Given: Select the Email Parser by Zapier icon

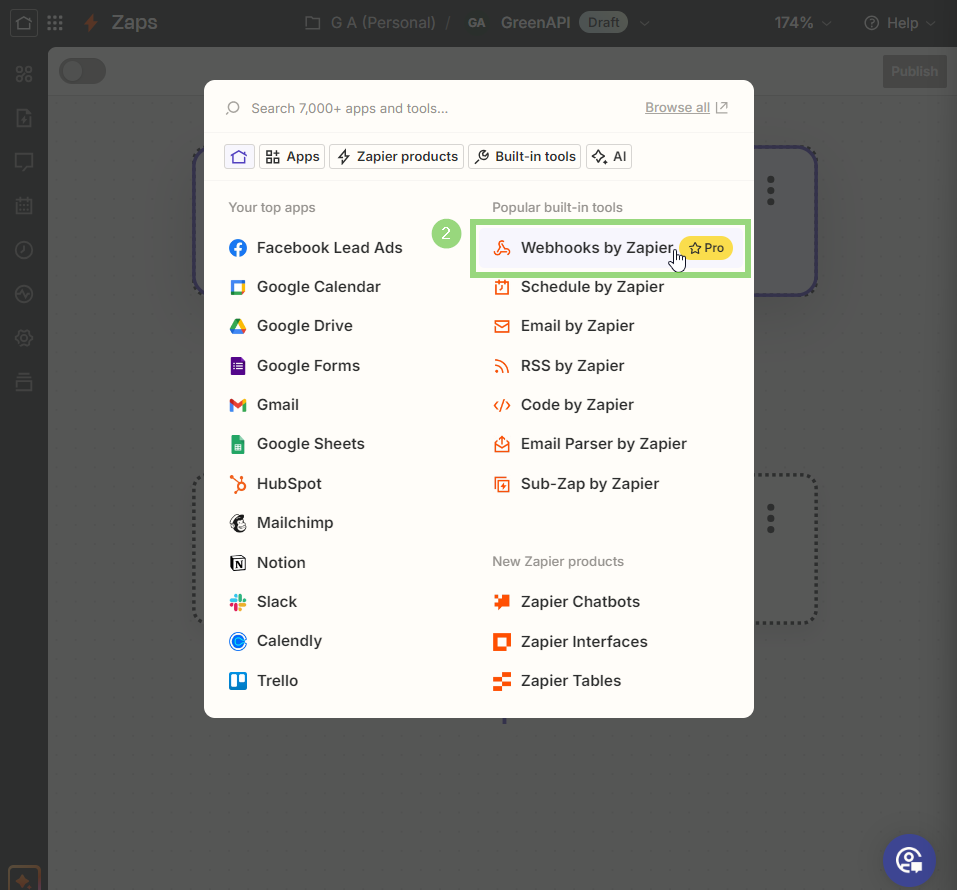Looking at the screenshot, I should coord(501,443).
